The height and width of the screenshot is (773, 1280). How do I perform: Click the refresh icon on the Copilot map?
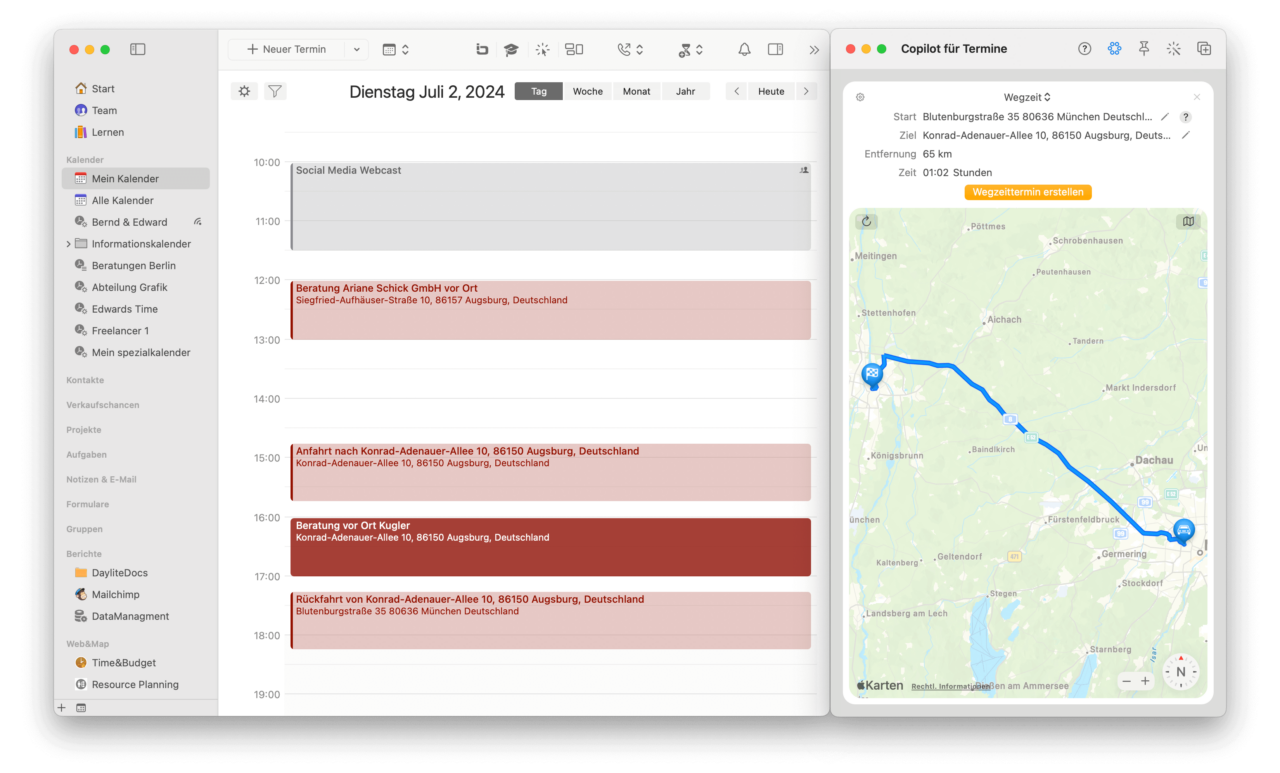pyautogui.click(x=867, y=221)
